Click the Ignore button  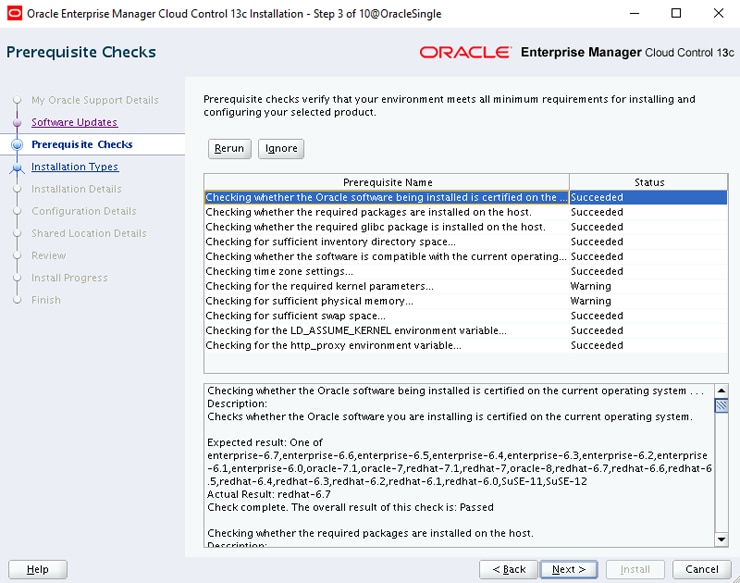tap(281, 149)
